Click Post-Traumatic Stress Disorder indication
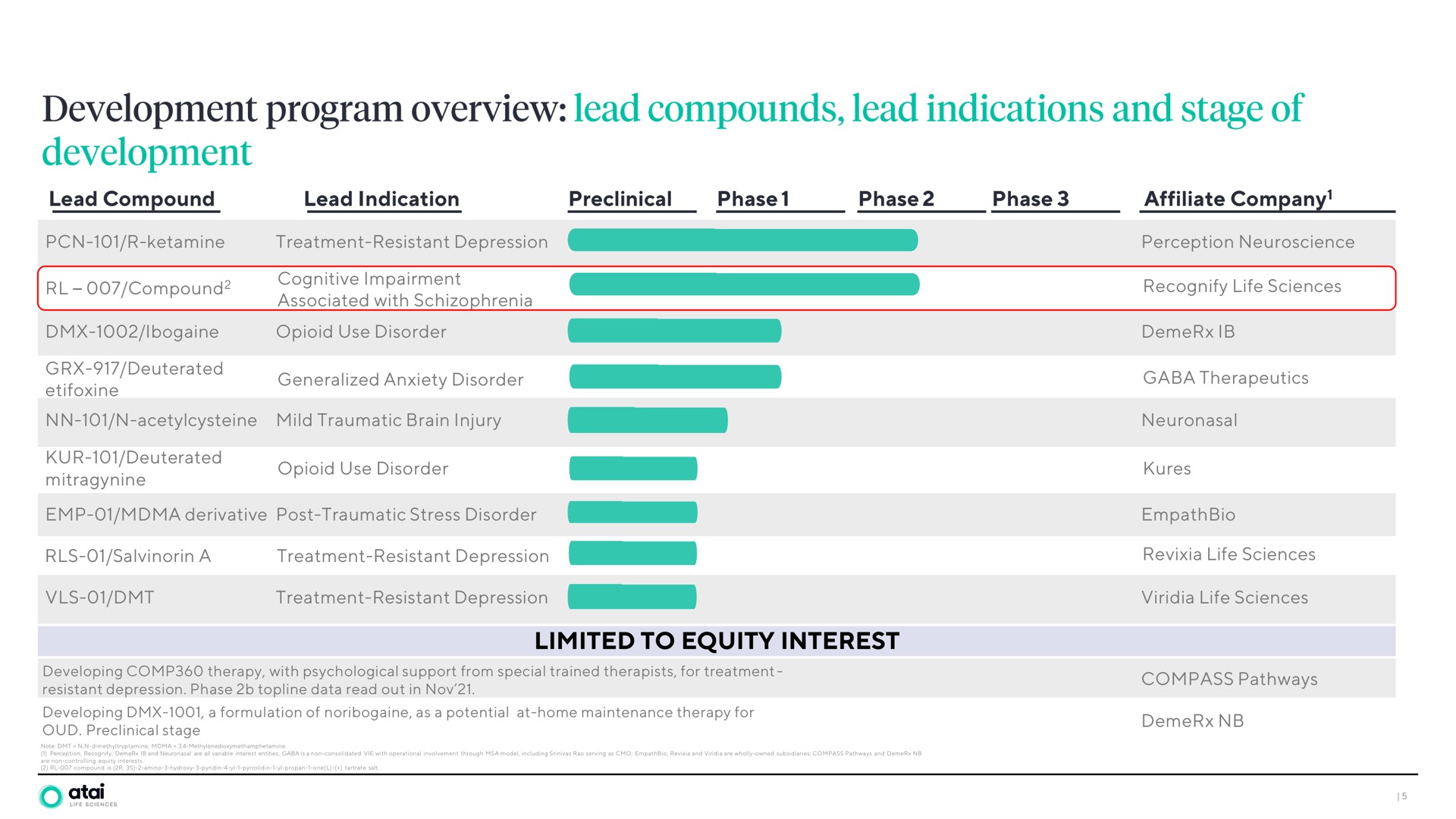Screen dimensions: 1456x819 (x=406, y=514)
